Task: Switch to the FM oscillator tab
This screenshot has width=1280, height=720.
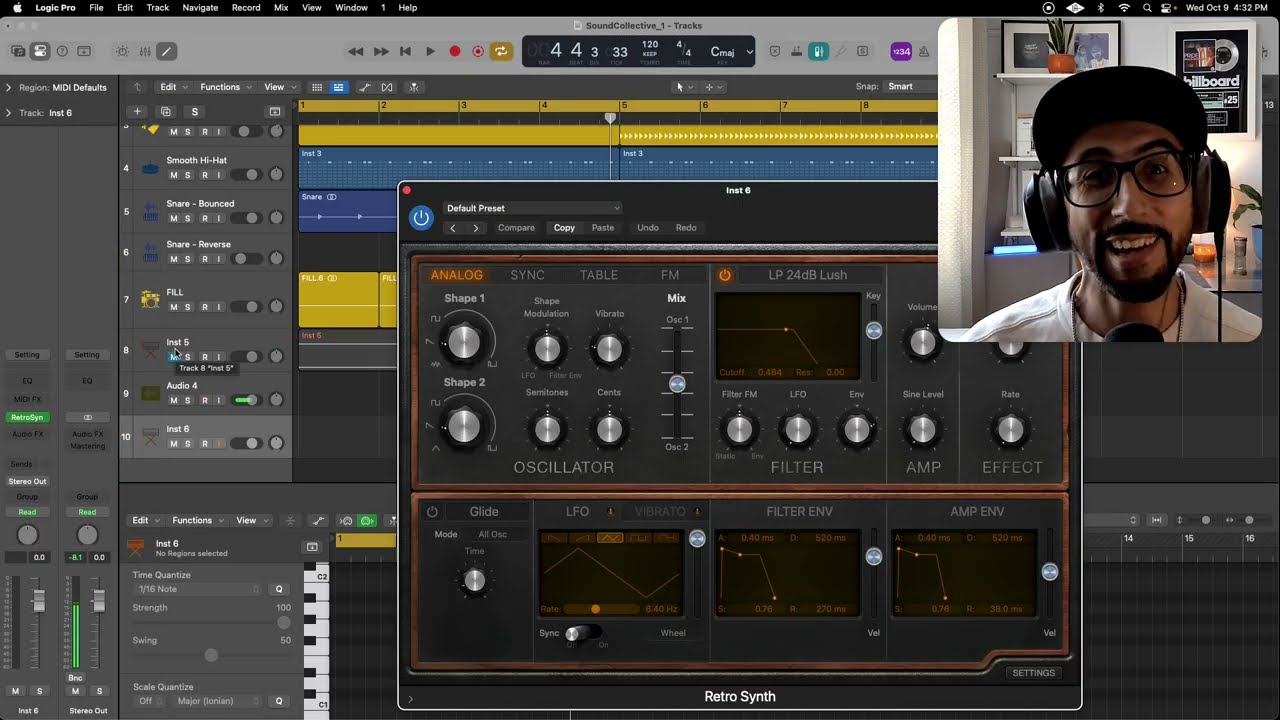Action: click(670, 275)
